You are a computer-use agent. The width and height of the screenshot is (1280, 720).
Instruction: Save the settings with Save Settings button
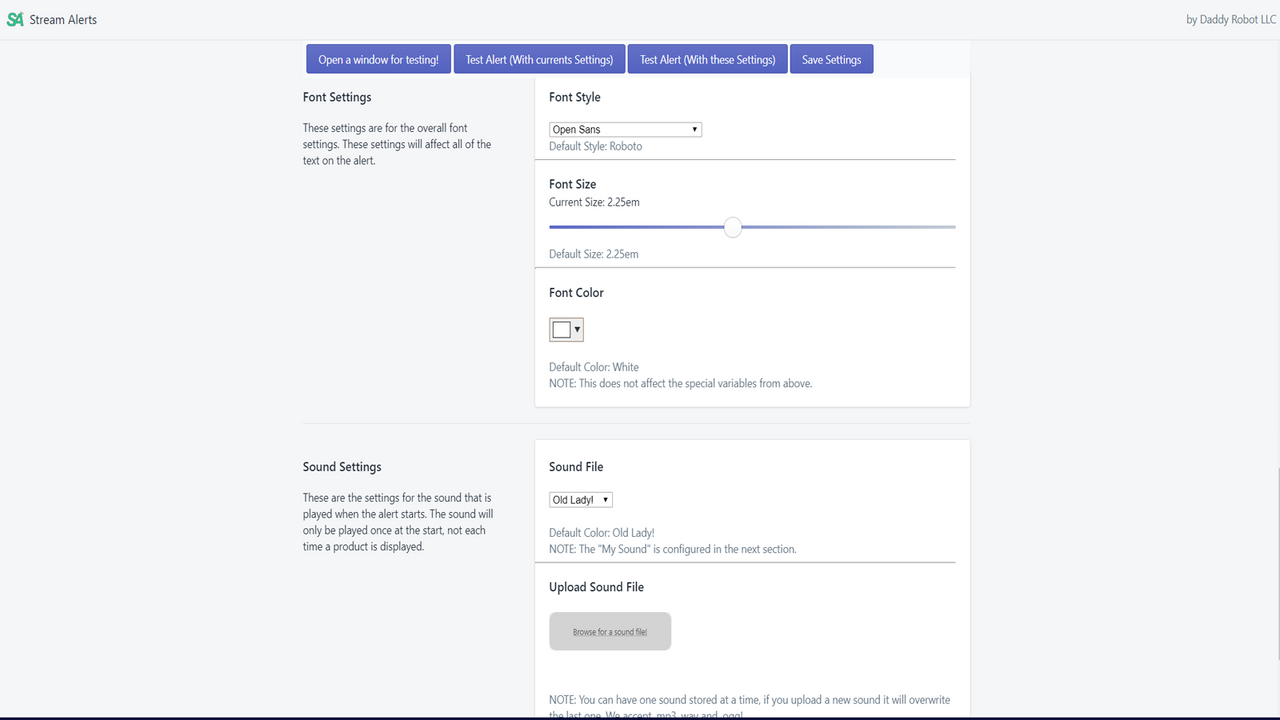click(831, 59)
